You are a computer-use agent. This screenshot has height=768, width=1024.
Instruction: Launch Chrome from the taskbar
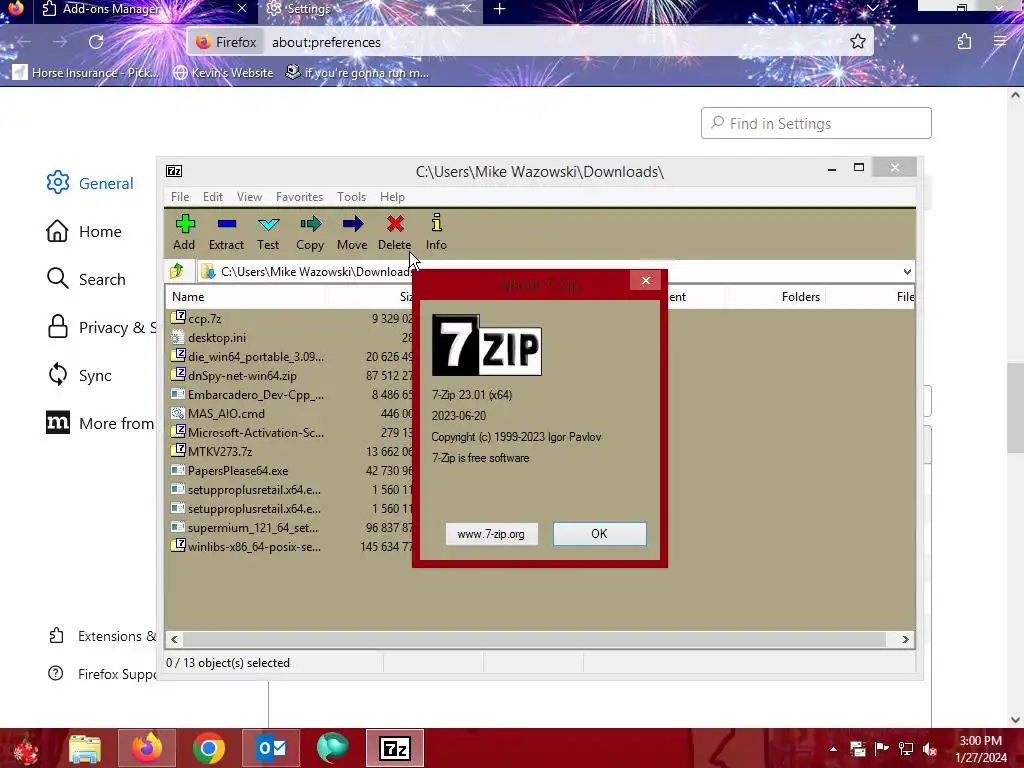click(x=209, y=748)
